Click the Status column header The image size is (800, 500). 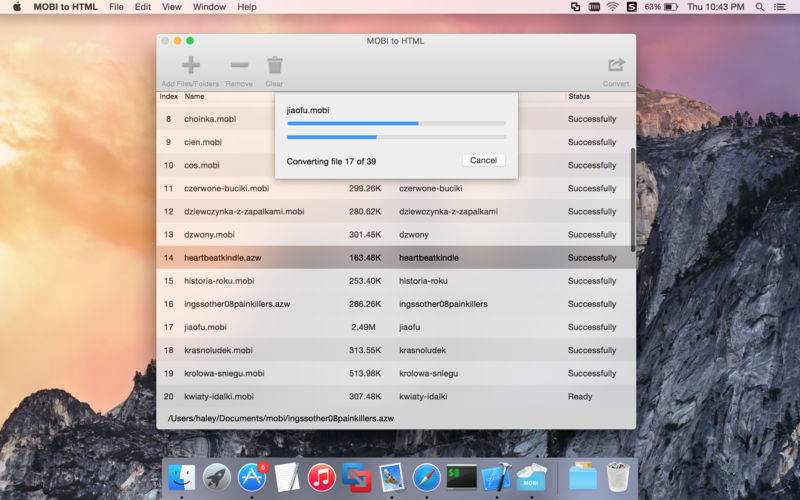tap(579, 96)
